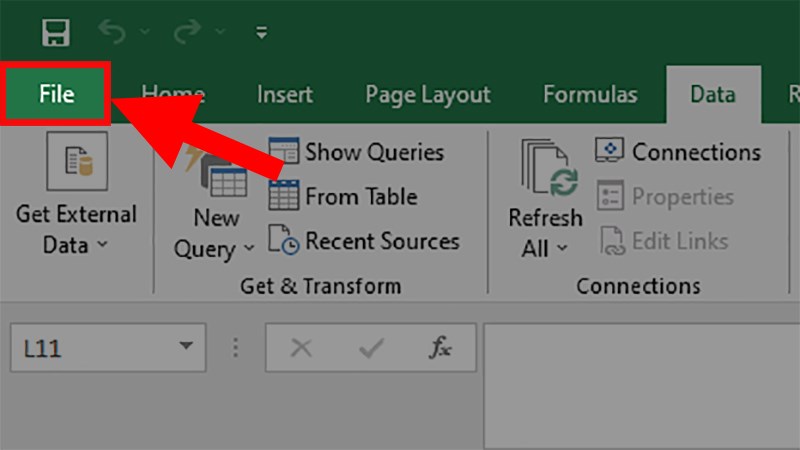
Task: Customize Quick Access Toolbar dropdown
Action: tap(261, 33)
